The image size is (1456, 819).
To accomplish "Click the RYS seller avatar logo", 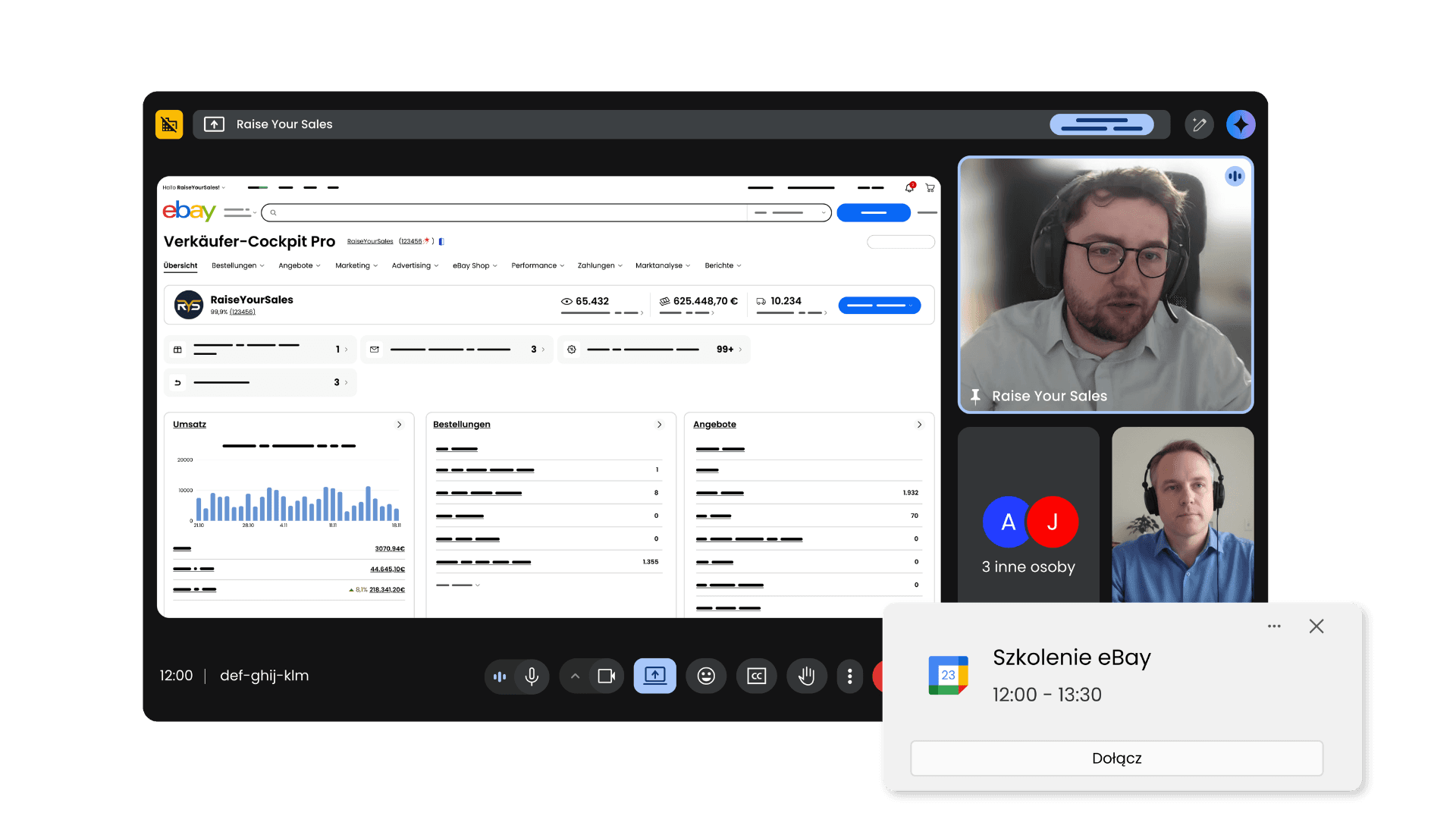I will point(189,305).
